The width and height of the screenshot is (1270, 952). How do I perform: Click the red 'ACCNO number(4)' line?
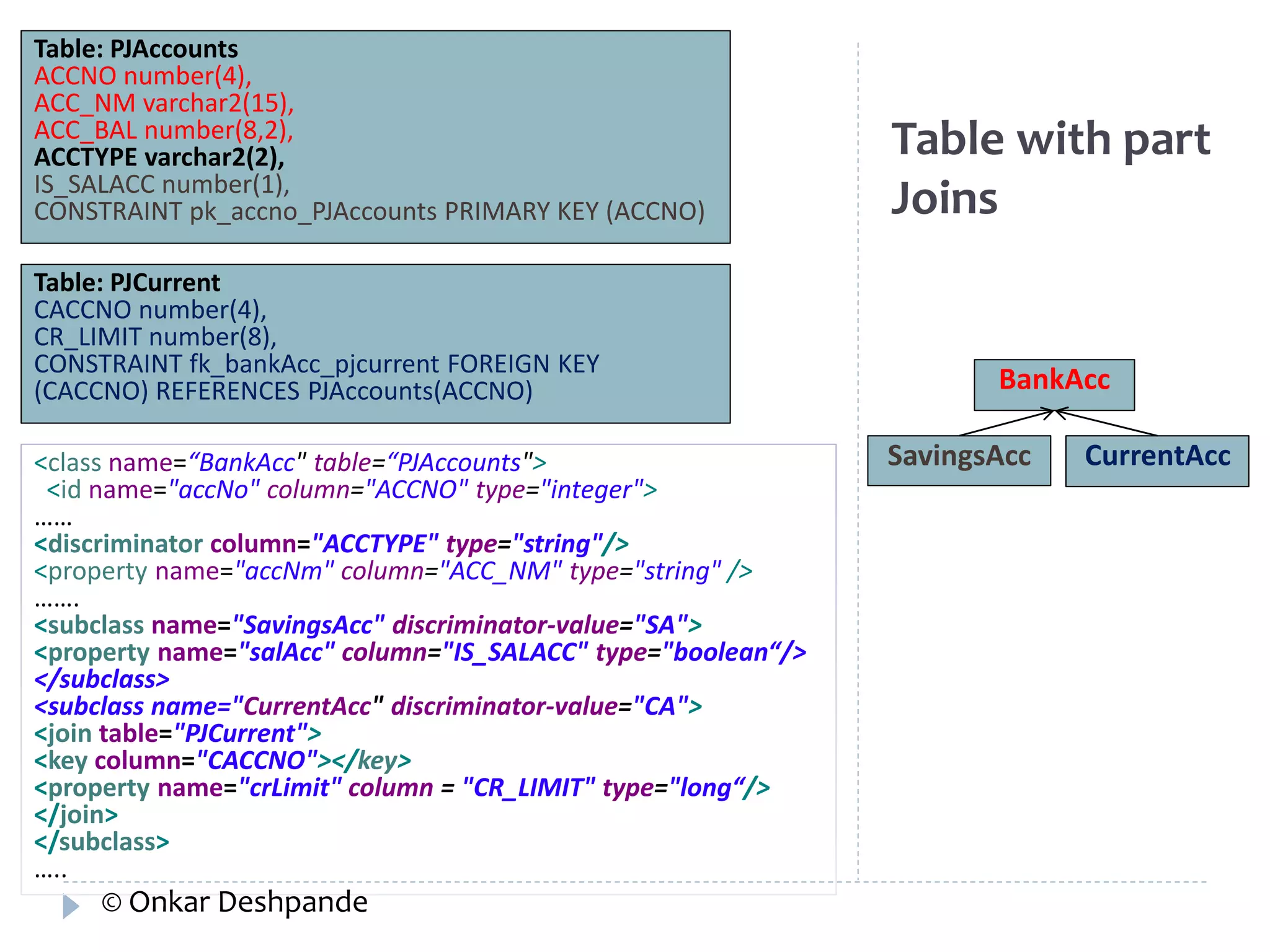tap(143, 76)
